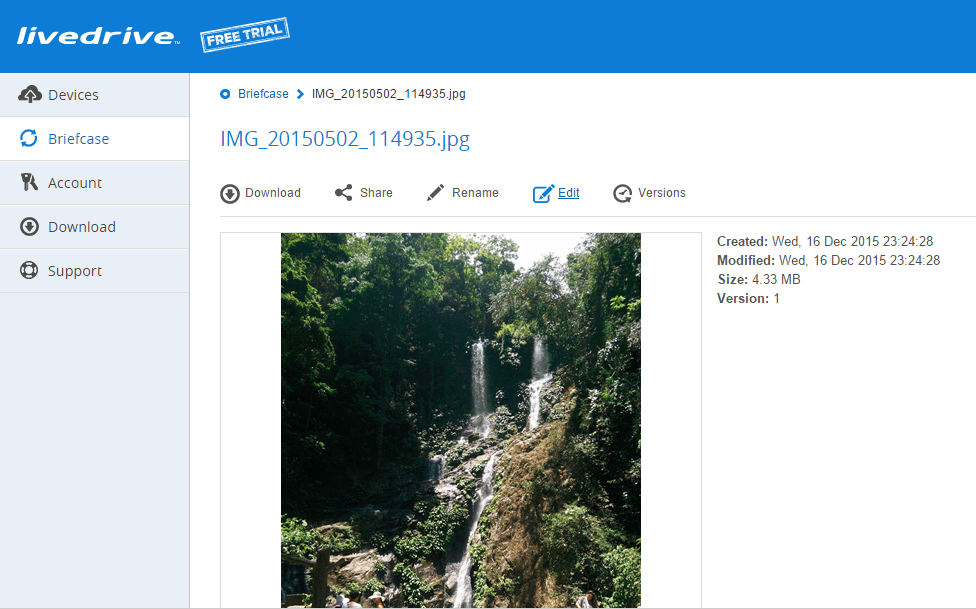Click the Edit link in file toolbar
976x609 pixels.
click(568, 192)
